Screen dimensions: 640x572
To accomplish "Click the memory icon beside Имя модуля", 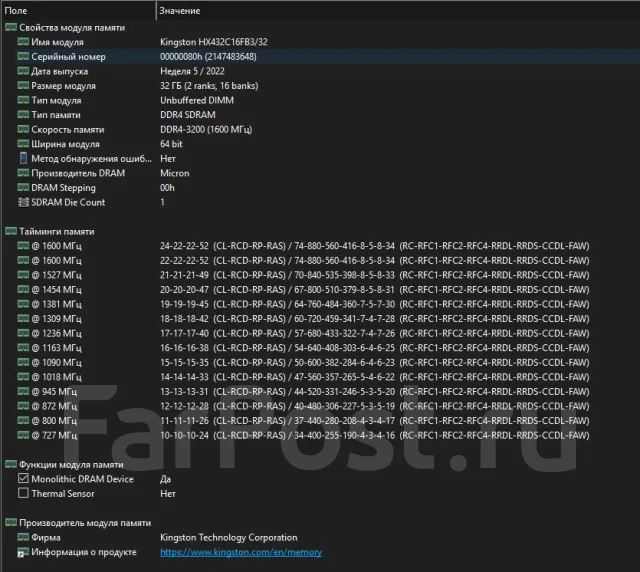I will pyautogui.click(x=23, y=42).
